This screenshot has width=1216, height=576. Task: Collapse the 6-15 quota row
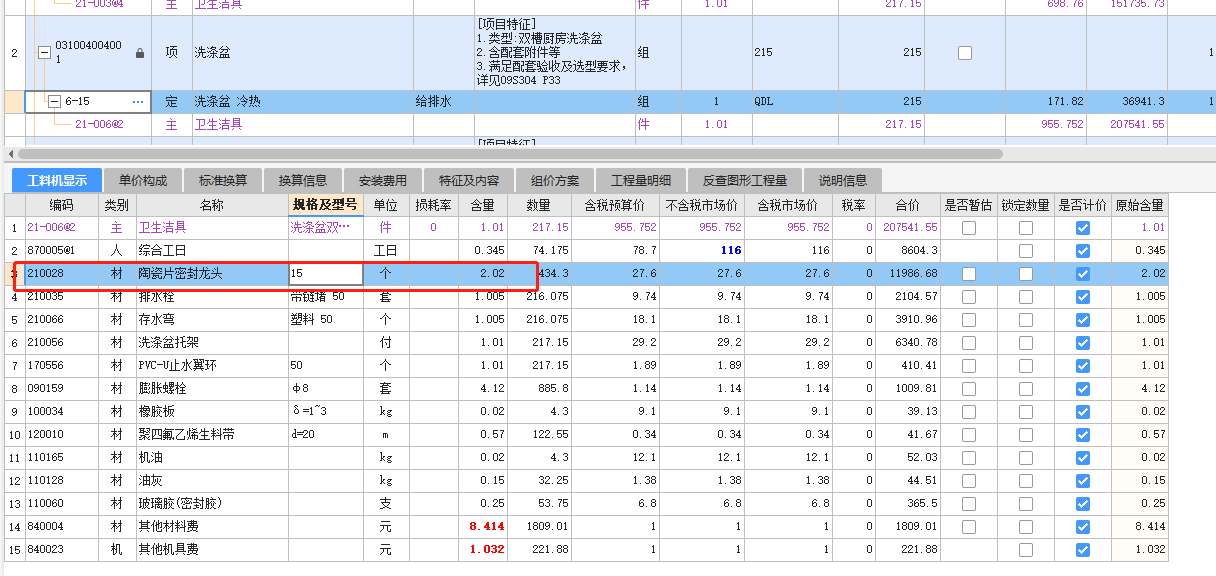tap(54, 102)
